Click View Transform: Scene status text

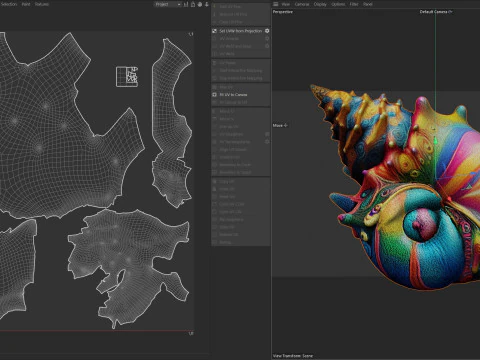coord(293,356)
